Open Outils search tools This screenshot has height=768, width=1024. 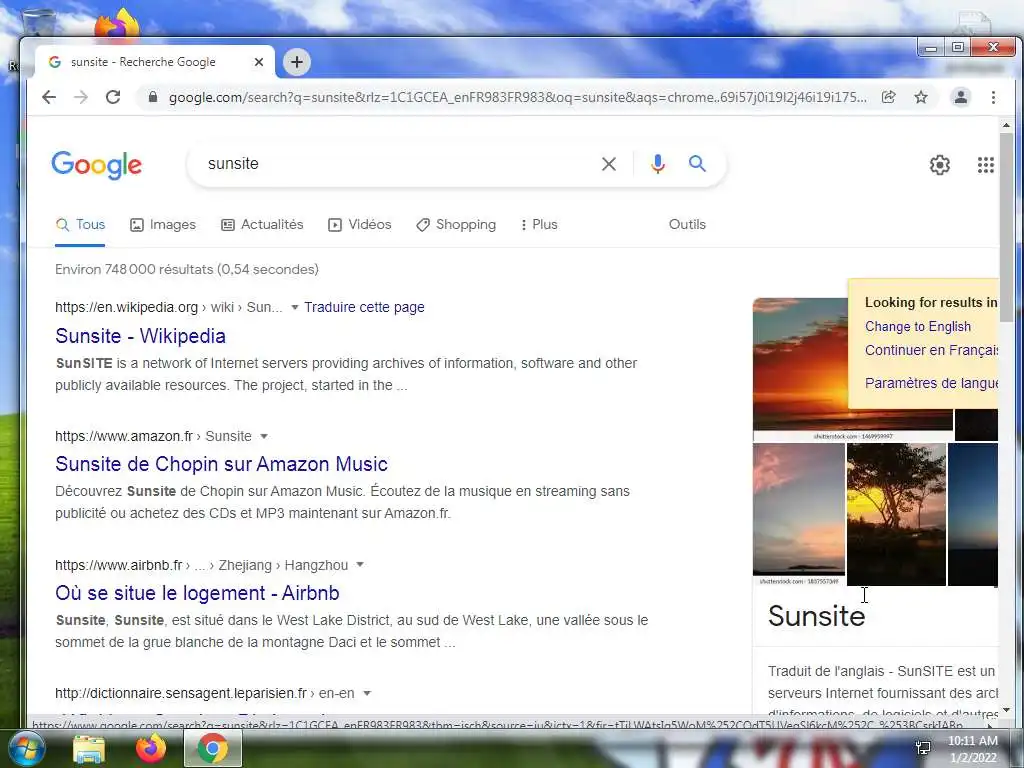(687, 225)
